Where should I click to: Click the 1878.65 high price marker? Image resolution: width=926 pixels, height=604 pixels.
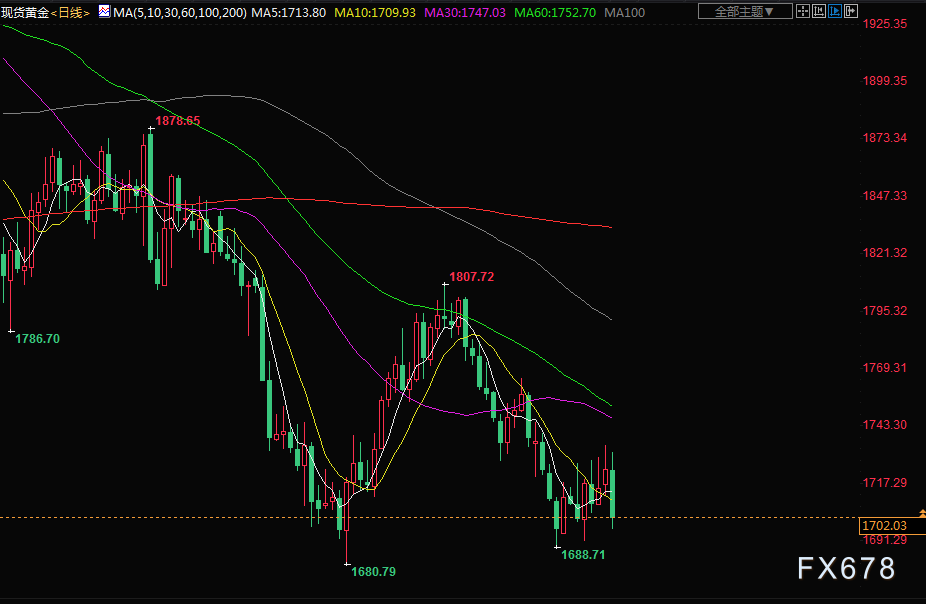176,121
